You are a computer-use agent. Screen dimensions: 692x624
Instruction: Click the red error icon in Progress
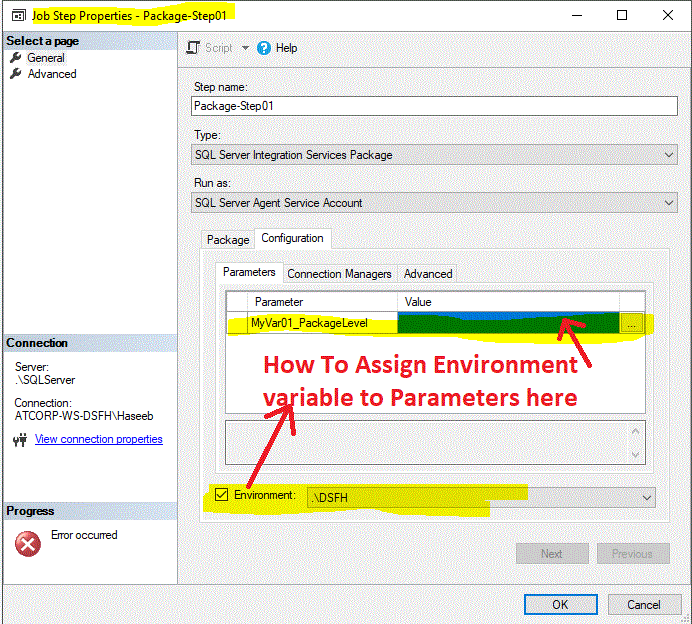pos(28,544)
